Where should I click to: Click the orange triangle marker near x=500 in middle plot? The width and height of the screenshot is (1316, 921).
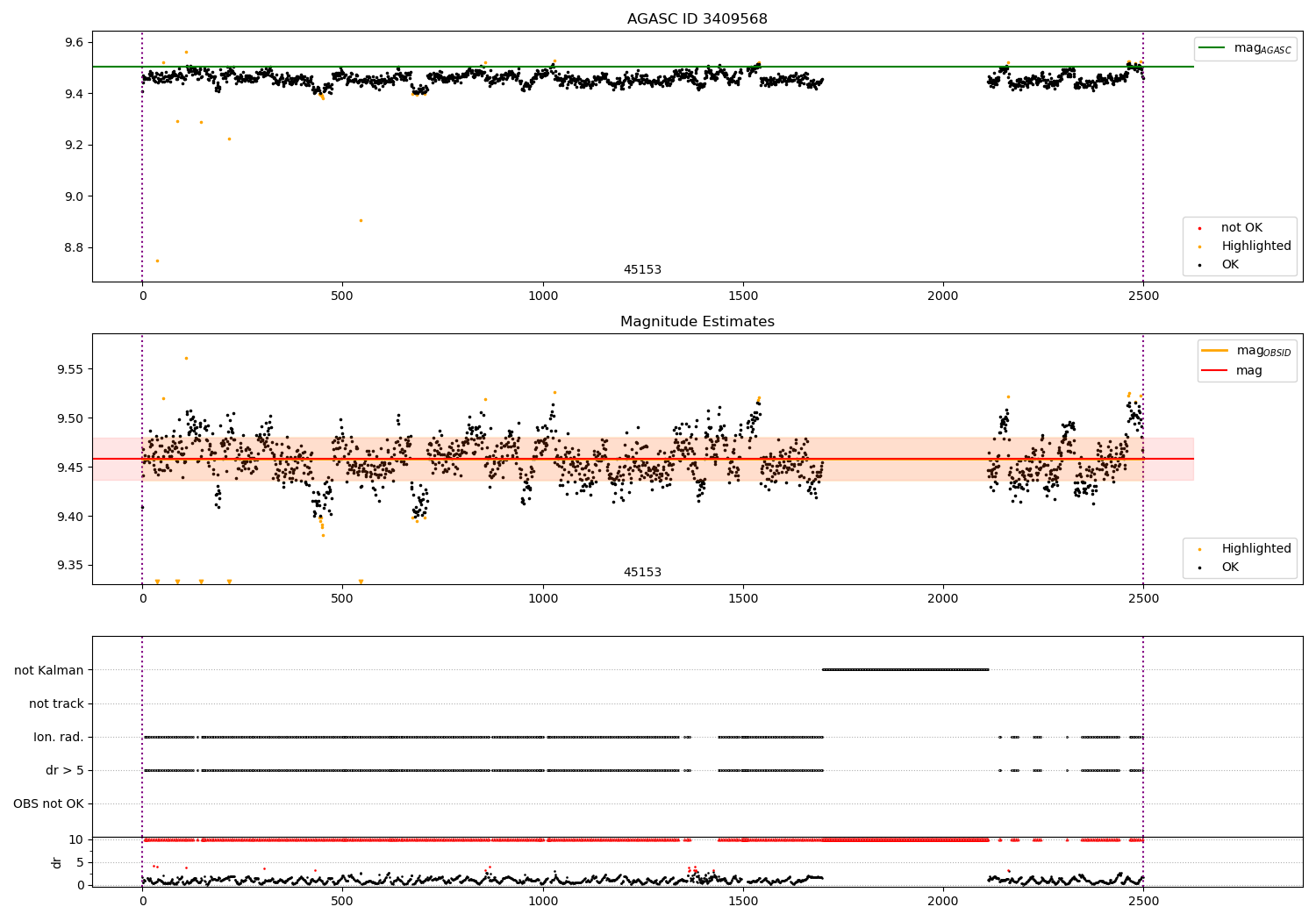tap(361, 582)
